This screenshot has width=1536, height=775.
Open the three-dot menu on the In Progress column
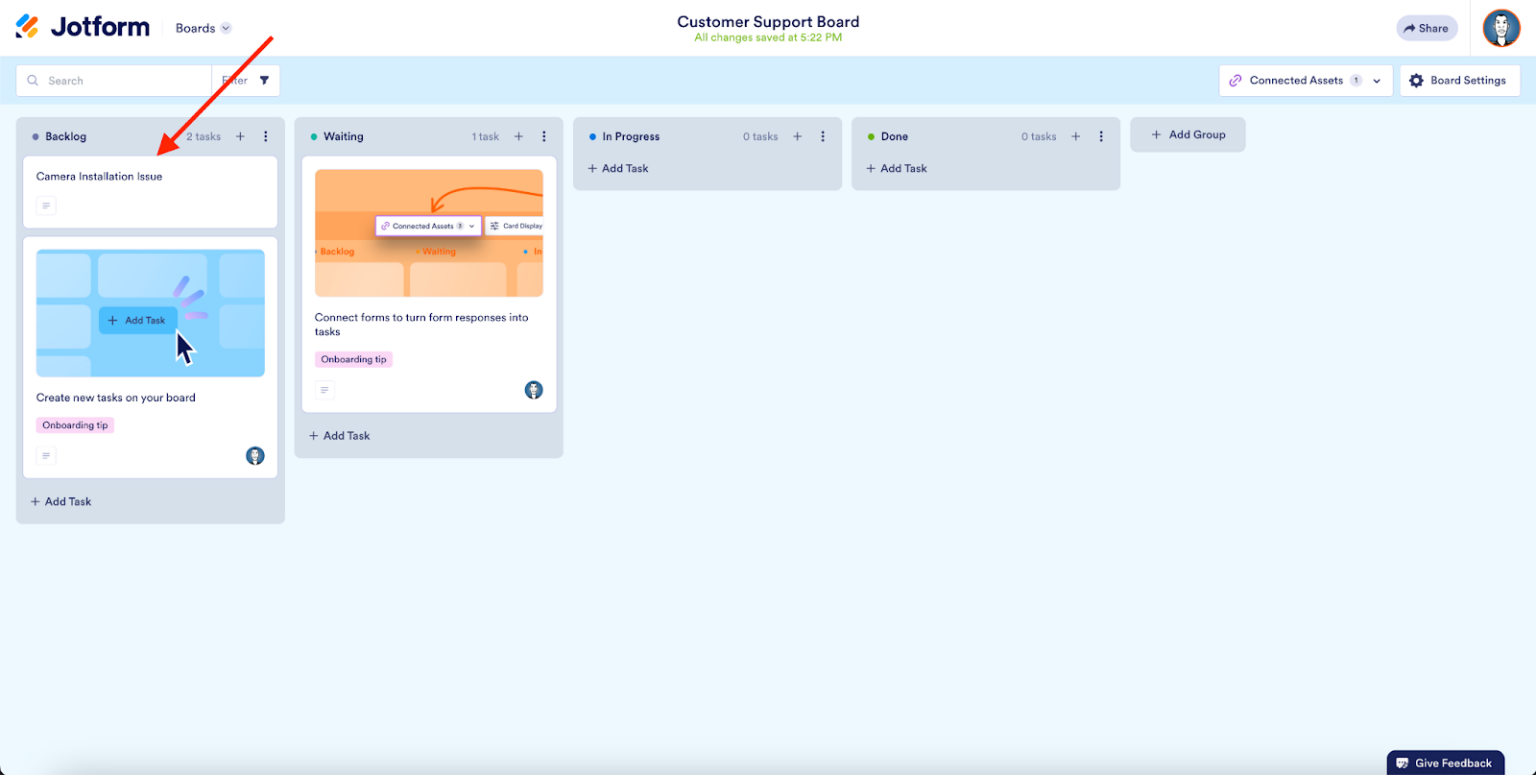[x=823, y=136]
